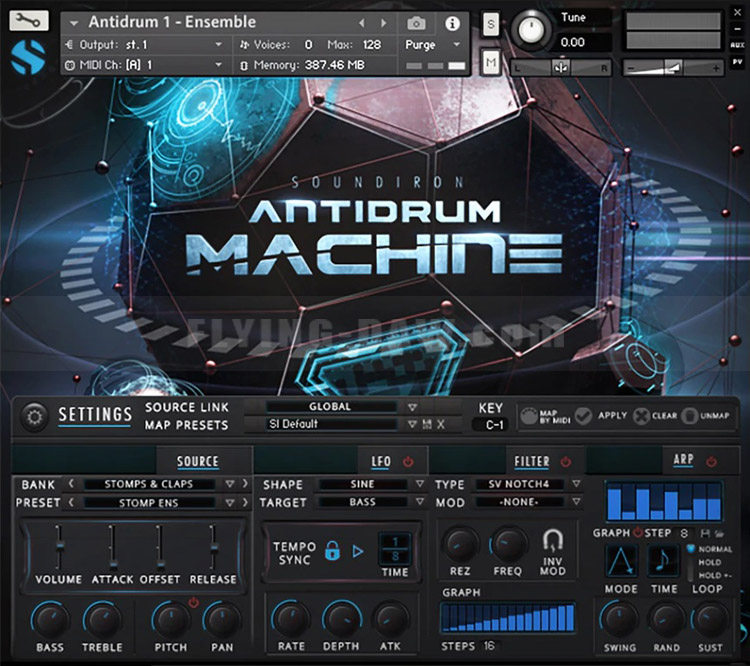Image resolution: width=750 pixels, height=666 pixels.
Task: Toggle the Pitch power button
Action: click(194, 602)
